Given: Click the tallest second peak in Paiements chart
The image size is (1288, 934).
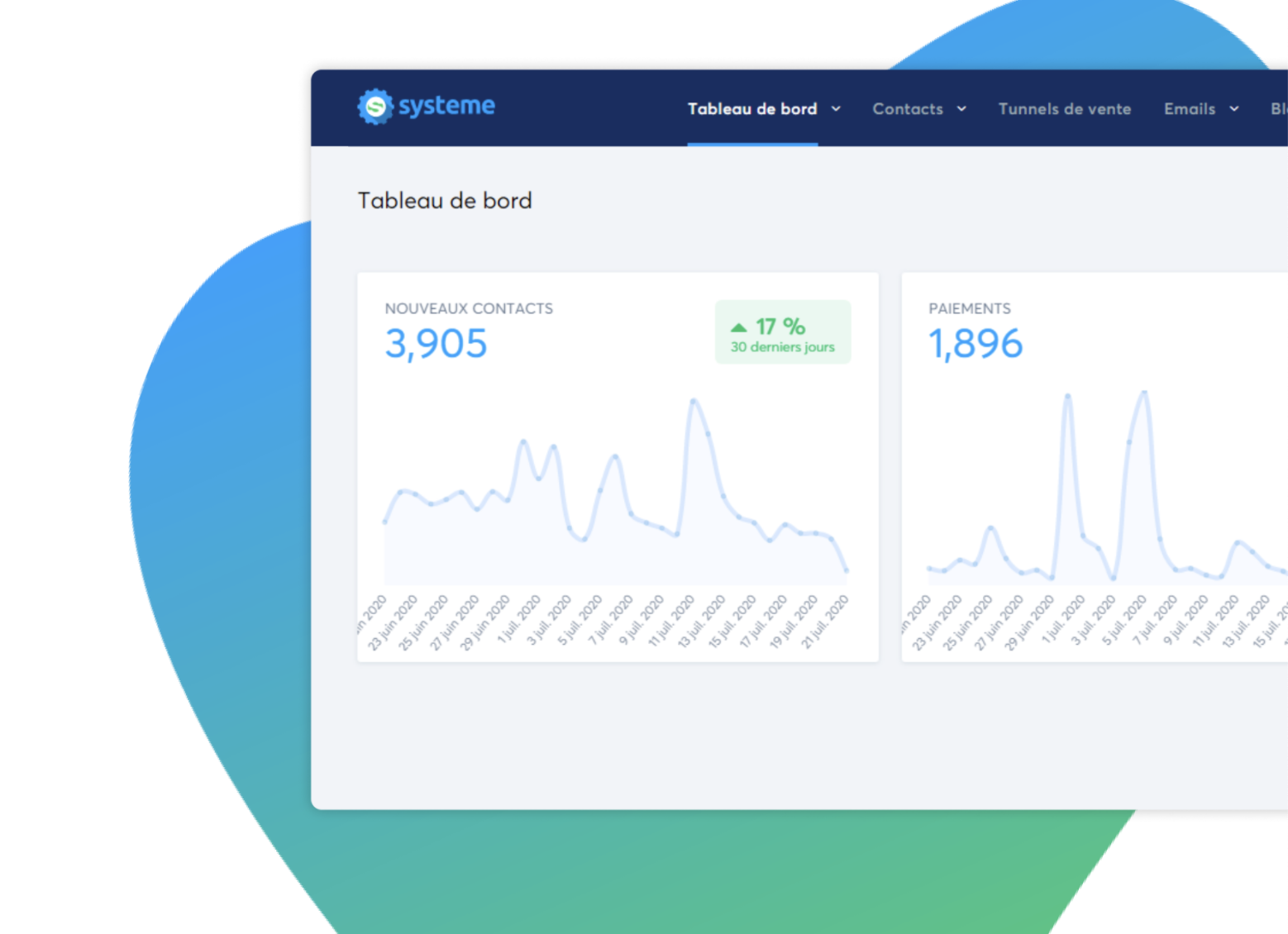Looking at the screenshot, I should coord(1145,393).
